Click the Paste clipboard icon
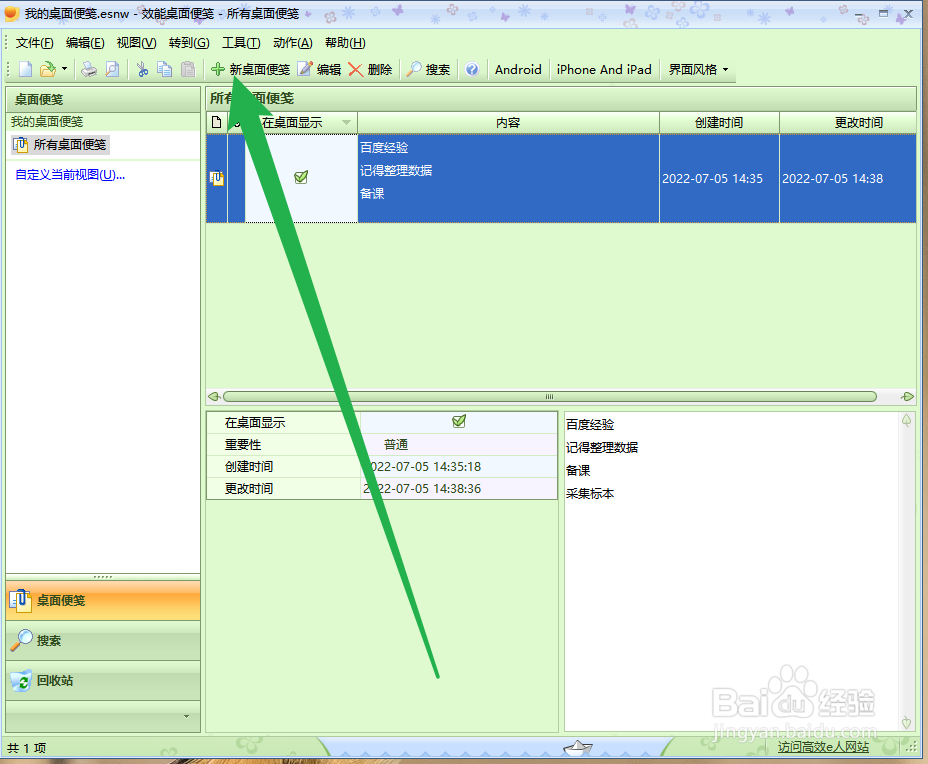The image size is (928, 764). 188,69
